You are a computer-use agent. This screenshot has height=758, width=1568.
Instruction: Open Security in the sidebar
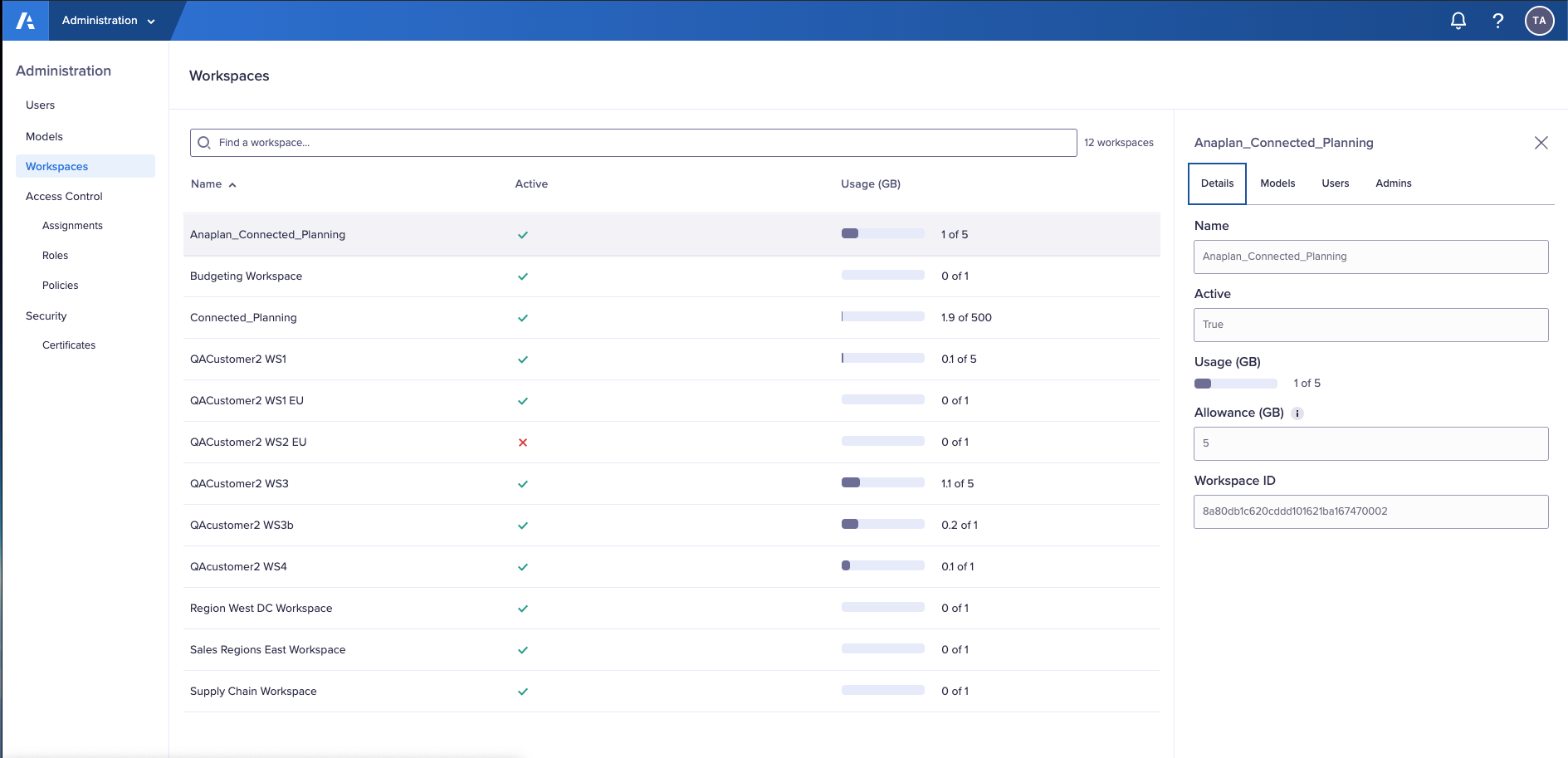(46, 316)
